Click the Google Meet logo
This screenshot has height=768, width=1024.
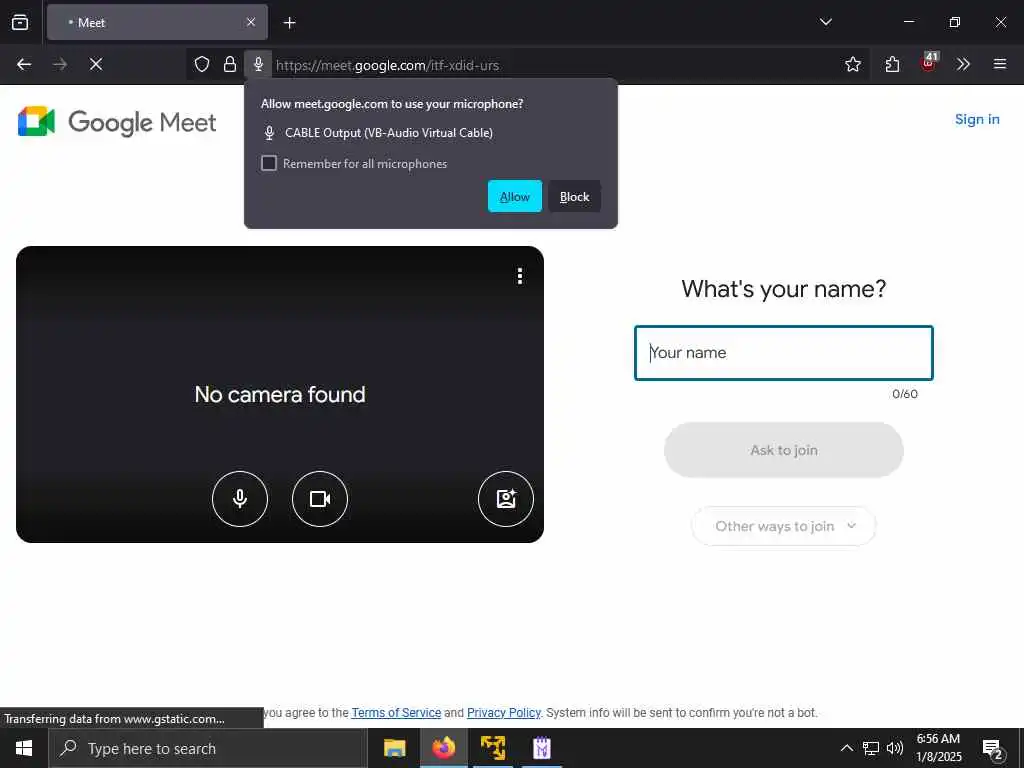117,121
